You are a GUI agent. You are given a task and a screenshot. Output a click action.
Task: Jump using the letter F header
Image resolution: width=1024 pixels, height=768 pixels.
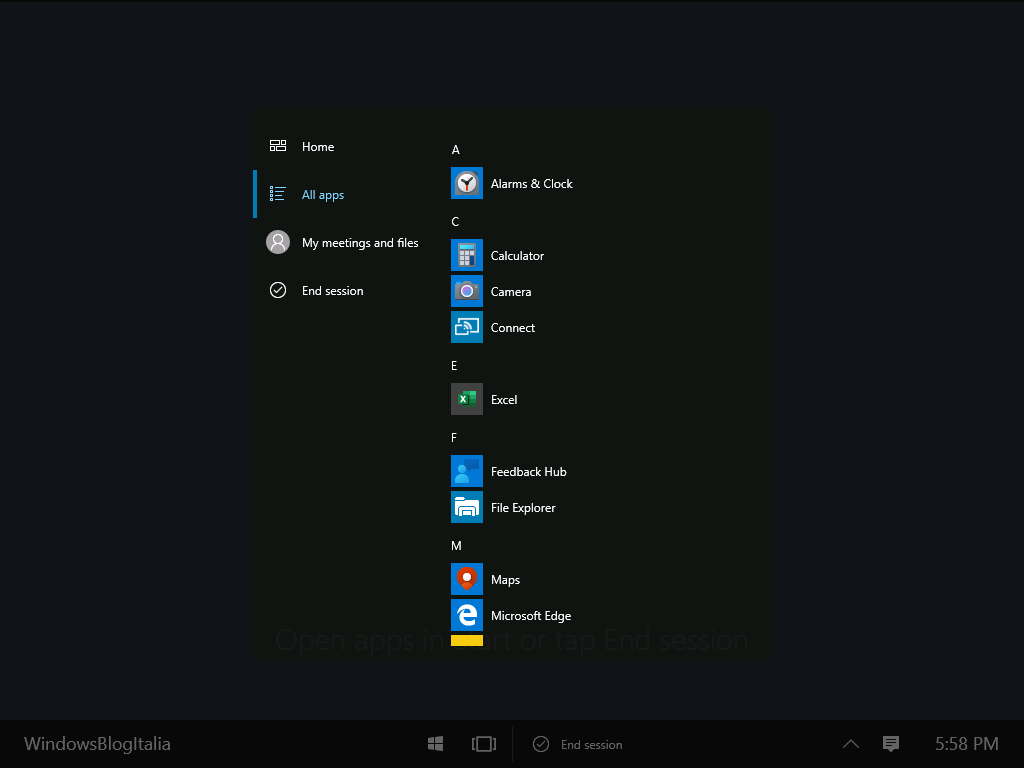click(454, 438)
